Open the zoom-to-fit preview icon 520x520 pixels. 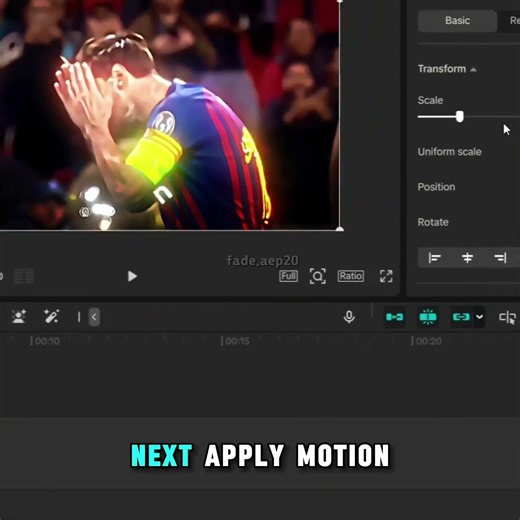pyautogui.click(x=317, y=276)
